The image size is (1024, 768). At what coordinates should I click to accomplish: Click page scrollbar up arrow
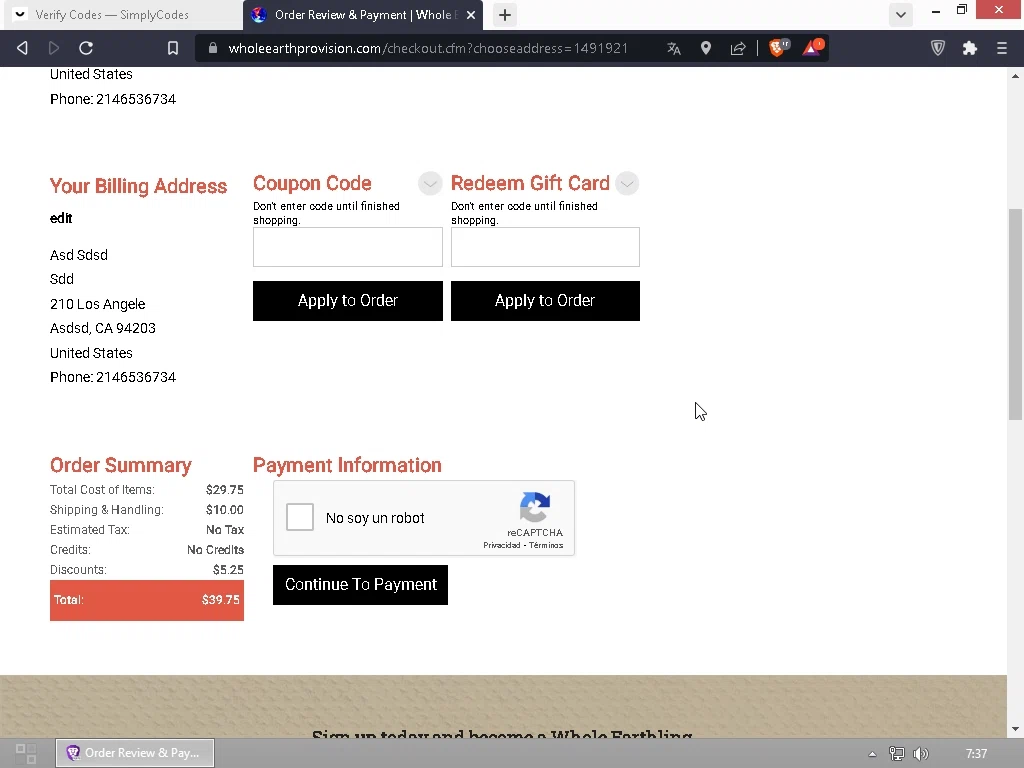tap(1015, 76)
